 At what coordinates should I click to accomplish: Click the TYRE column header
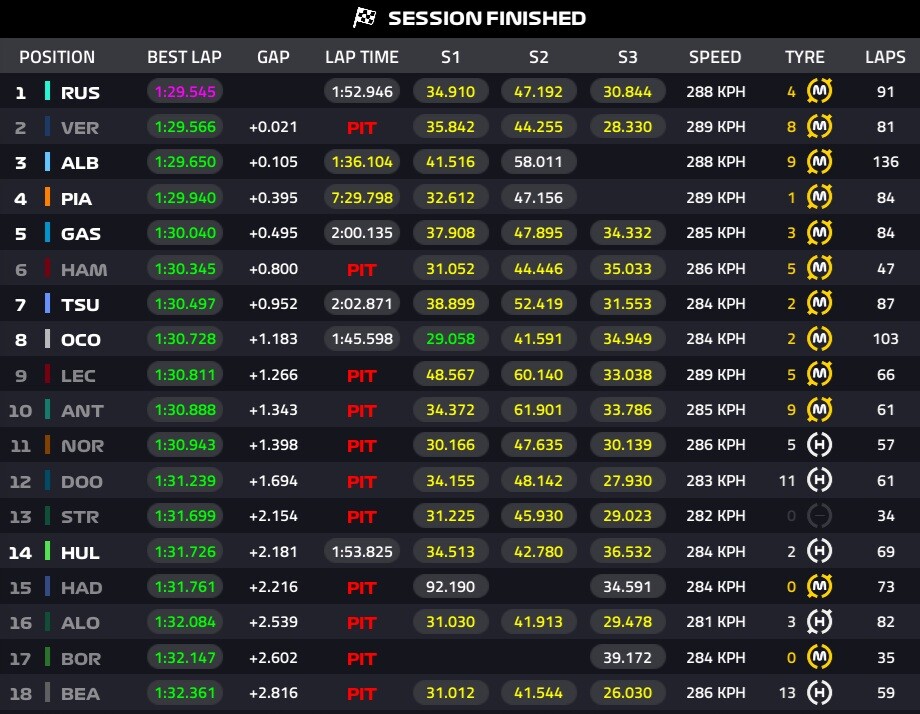[x=805, y=57]
